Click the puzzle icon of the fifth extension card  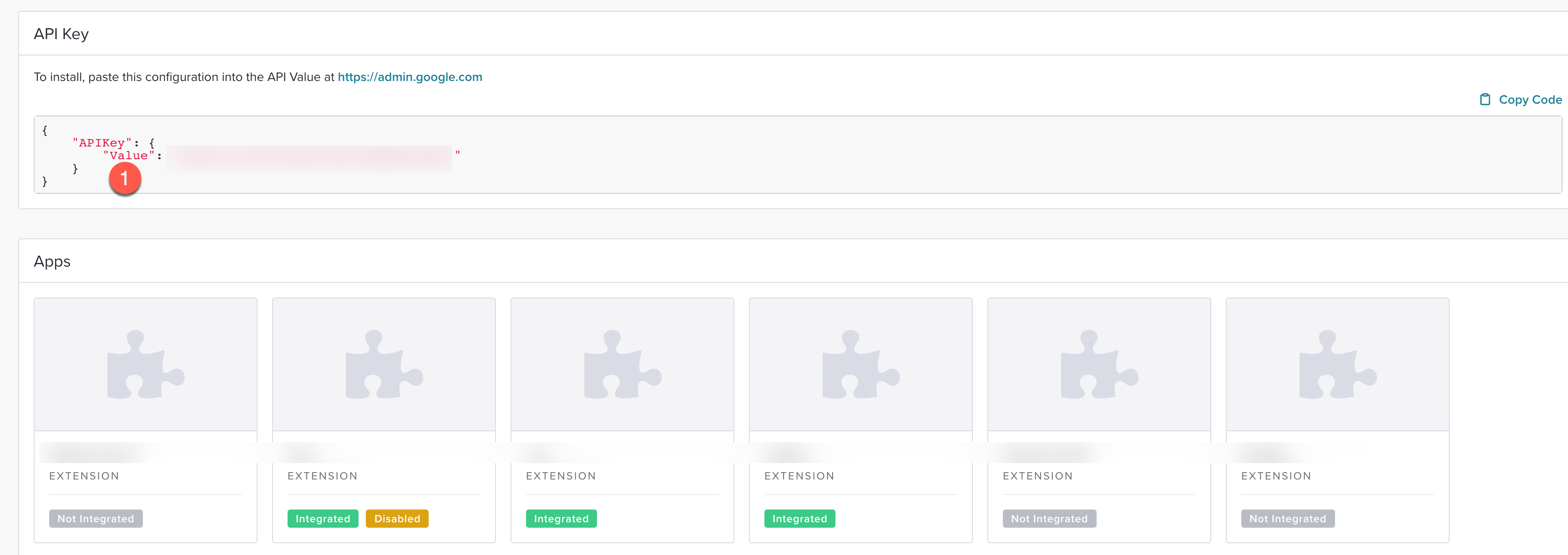click(x=1099, y=364)
